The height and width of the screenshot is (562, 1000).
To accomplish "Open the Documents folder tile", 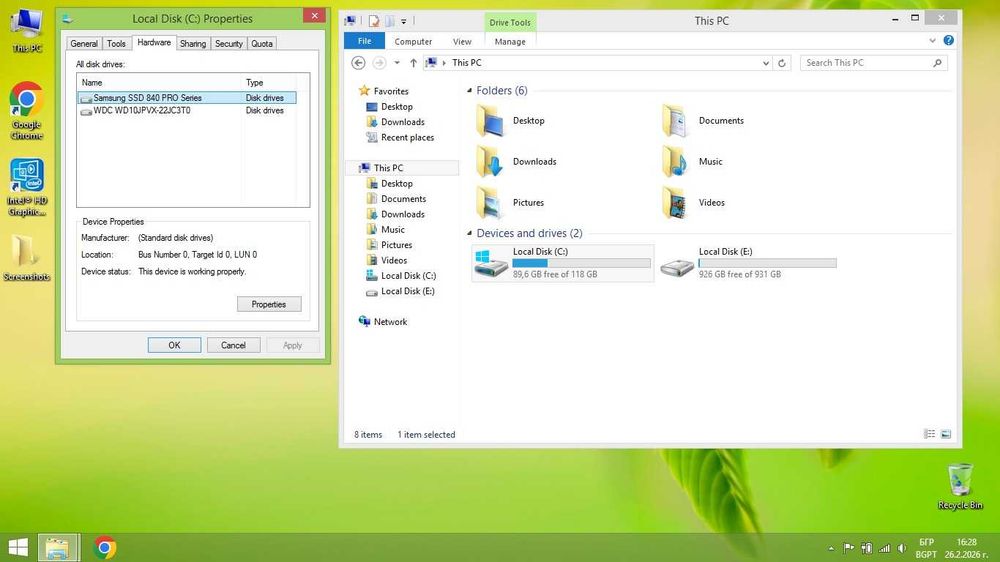I will [702, 121].
